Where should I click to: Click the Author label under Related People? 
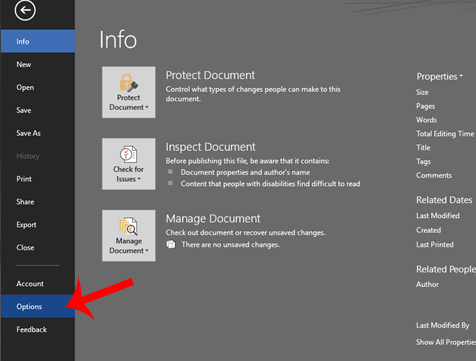(427, 284)
